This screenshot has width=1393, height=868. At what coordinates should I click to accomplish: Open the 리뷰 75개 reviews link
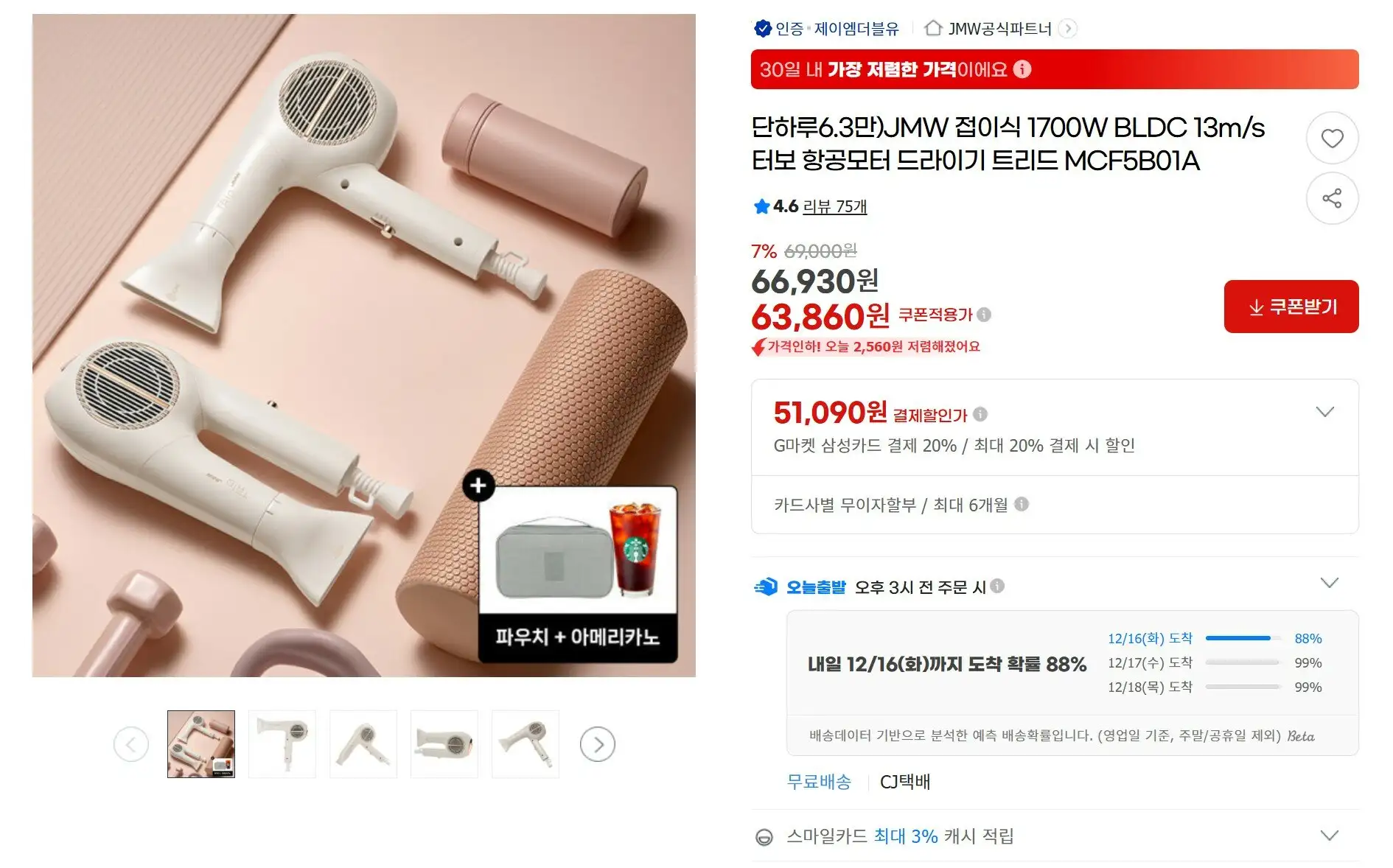(x=834, y=206)
